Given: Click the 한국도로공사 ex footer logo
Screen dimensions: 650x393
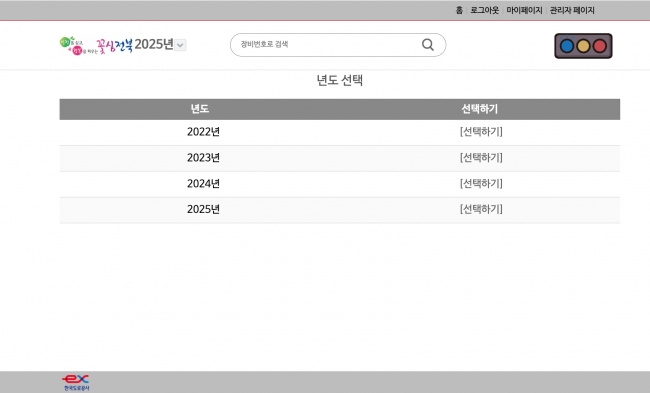Looking at the screenshot, I should tap(76, 382).
